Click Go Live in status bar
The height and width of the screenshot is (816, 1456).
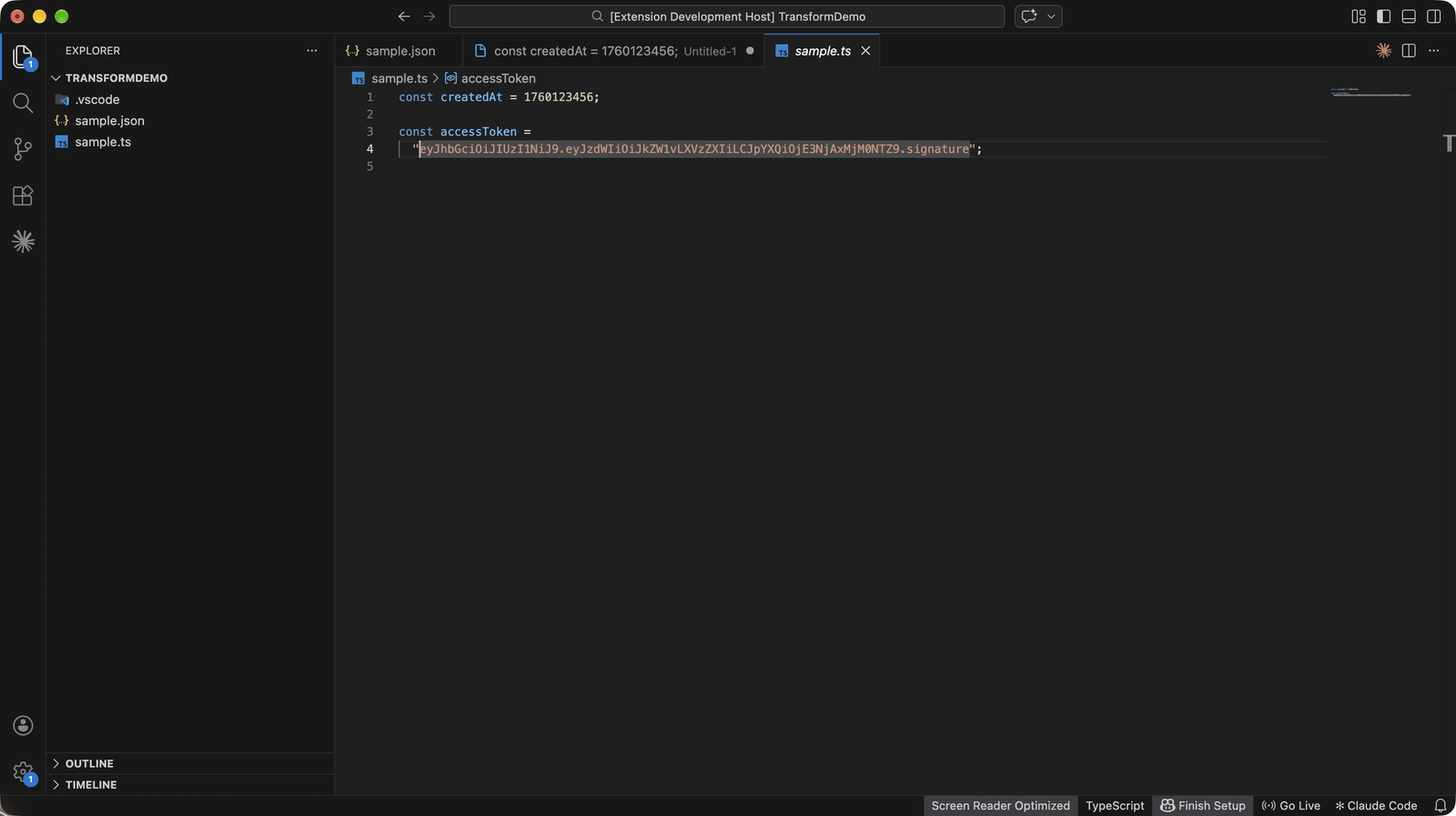(1290, 806)
